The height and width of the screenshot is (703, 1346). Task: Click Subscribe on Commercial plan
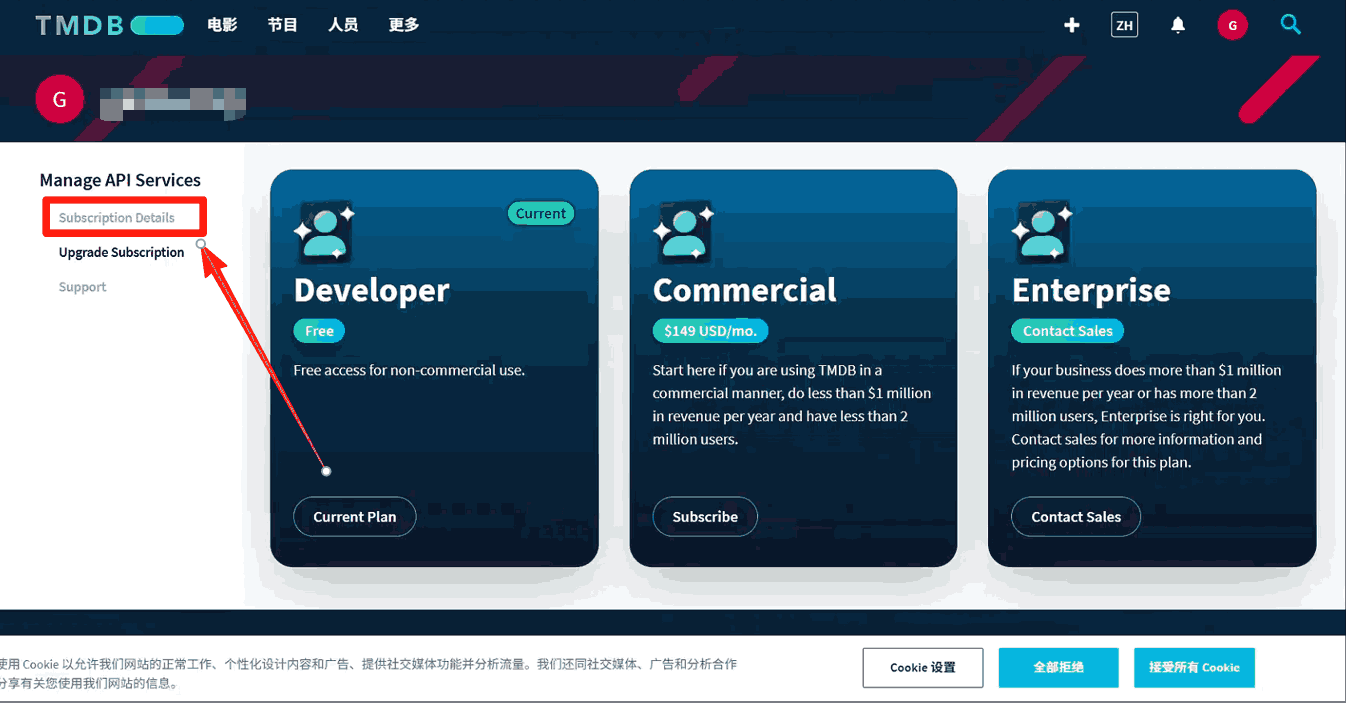pyautogui.click(x=705, y=517)
